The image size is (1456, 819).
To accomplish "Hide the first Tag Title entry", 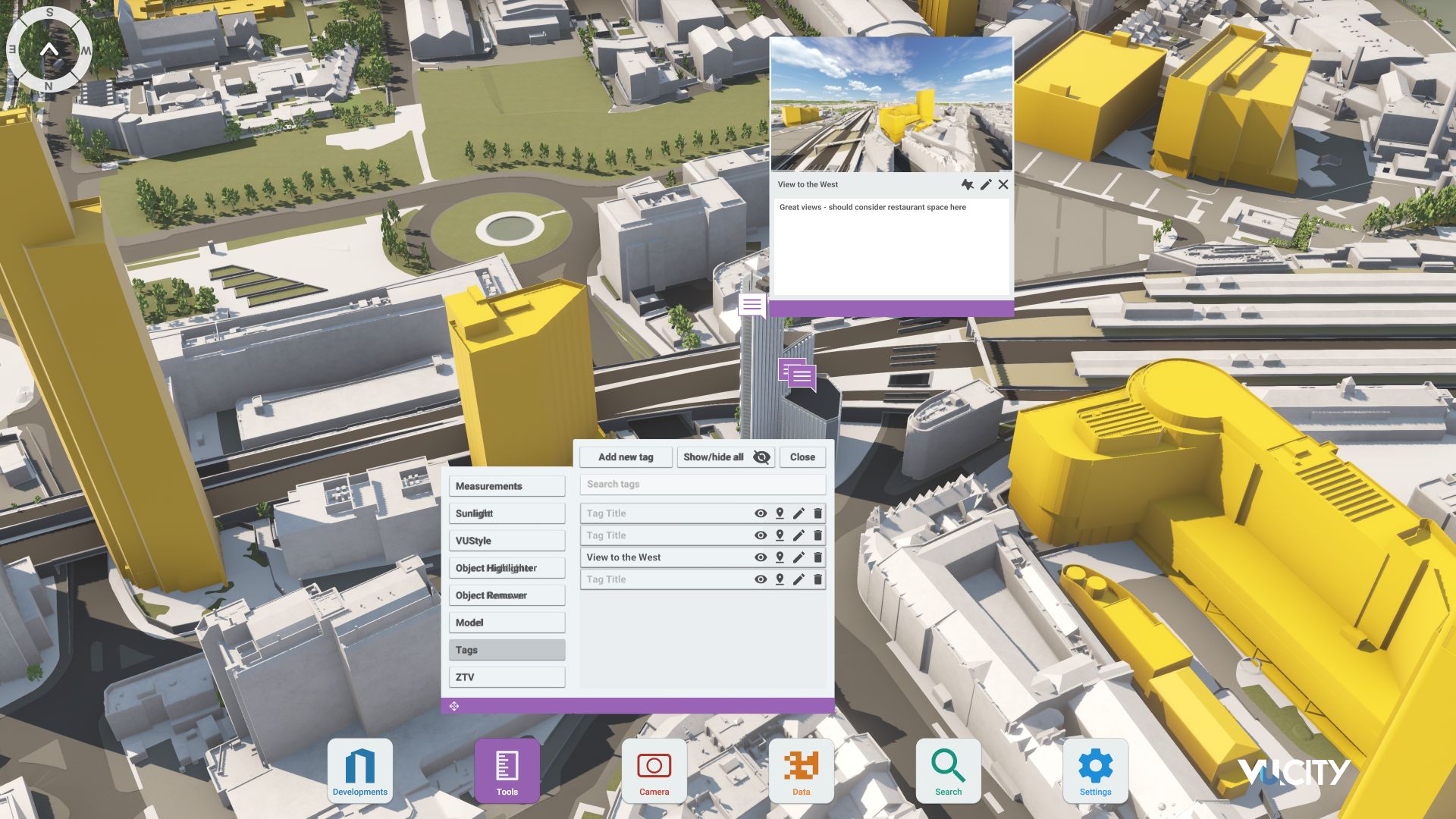I will (761, 513).
